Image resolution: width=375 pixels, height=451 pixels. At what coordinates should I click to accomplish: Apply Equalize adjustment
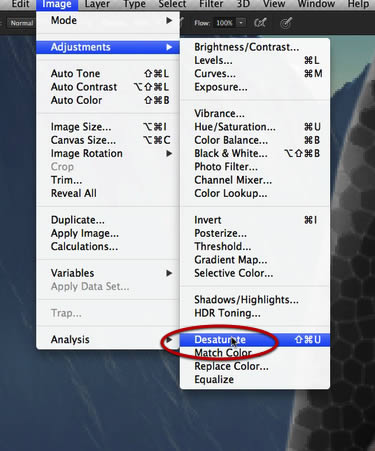coord(255,379)
